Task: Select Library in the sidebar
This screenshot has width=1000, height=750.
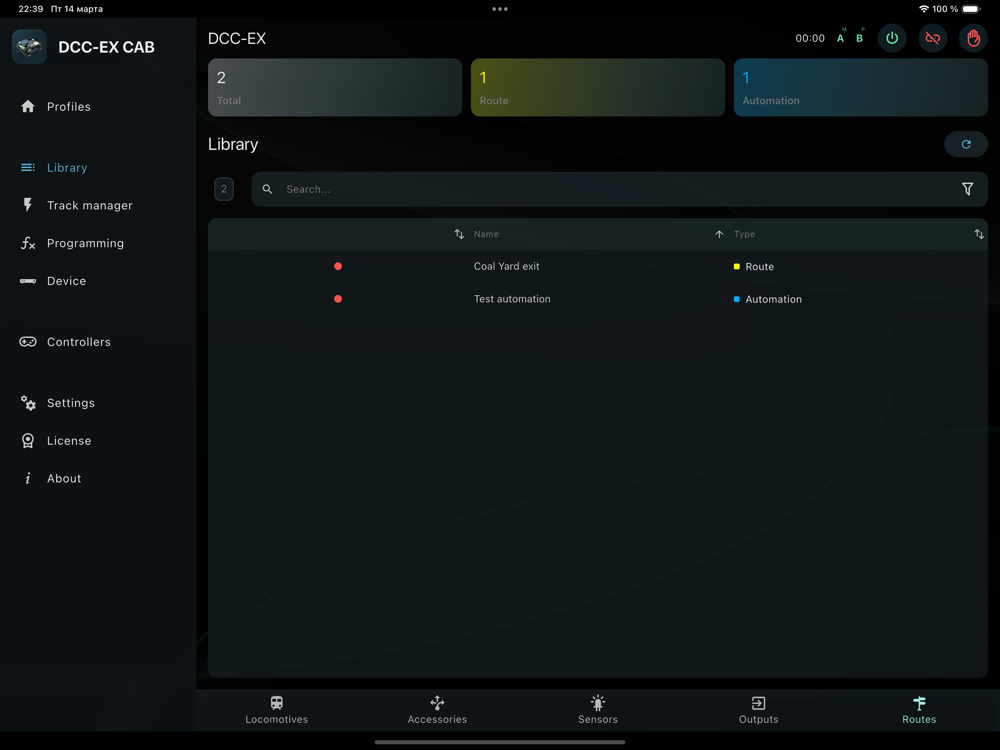Action: 67,168
